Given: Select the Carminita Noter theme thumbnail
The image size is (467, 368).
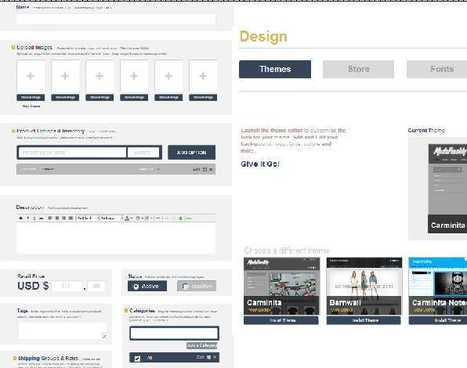Looking at the screenshot, I should coord(438,286).
